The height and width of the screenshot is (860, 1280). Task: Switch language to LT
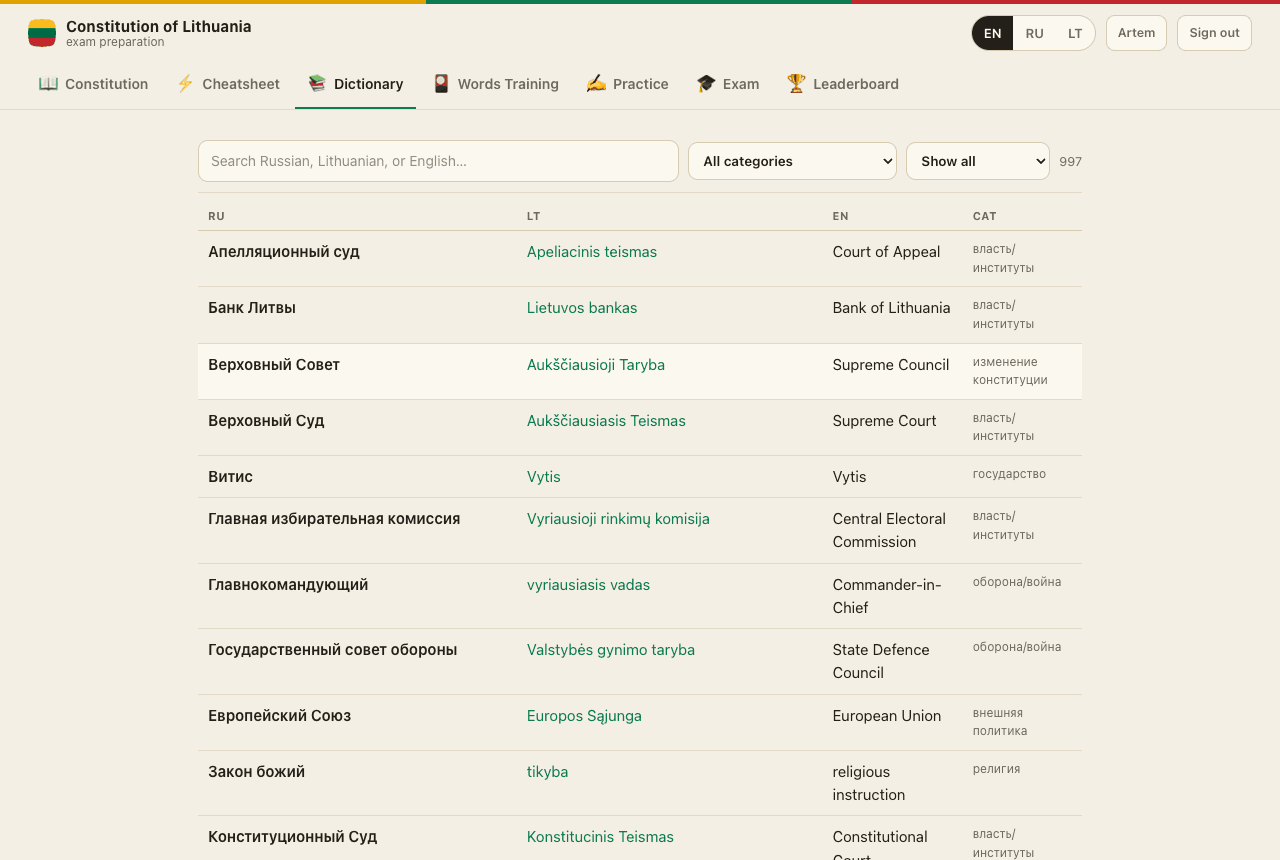[1075, 33]
